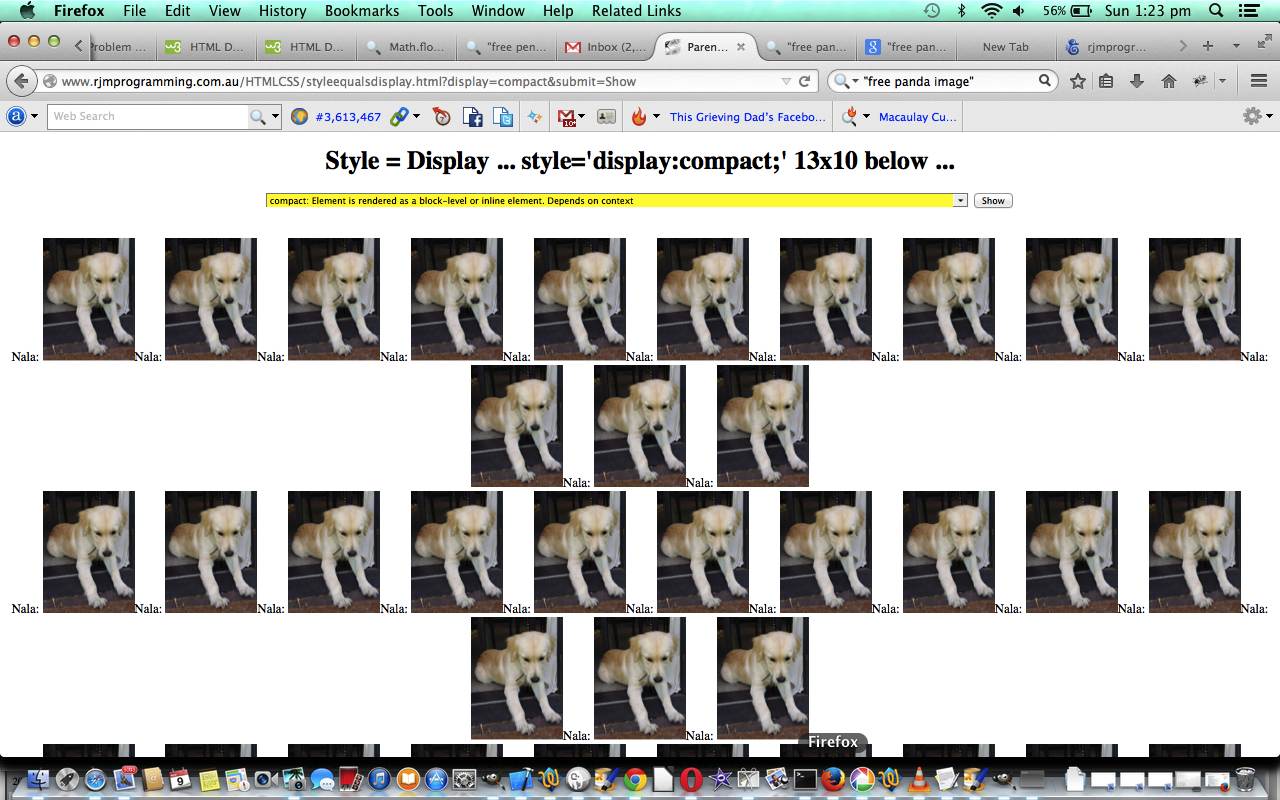The width and height of the screenshot is (1280, 800).
Task: Switch to the Math.flo... tab
Action: 408,47
